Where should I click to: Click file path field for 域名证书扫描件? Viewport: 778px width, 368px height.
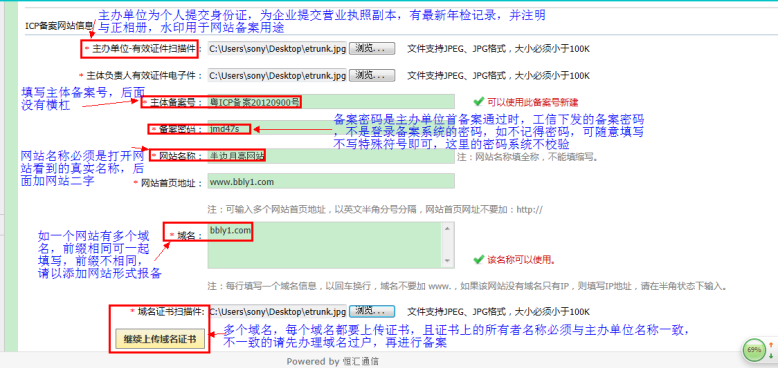pos(277,311)
